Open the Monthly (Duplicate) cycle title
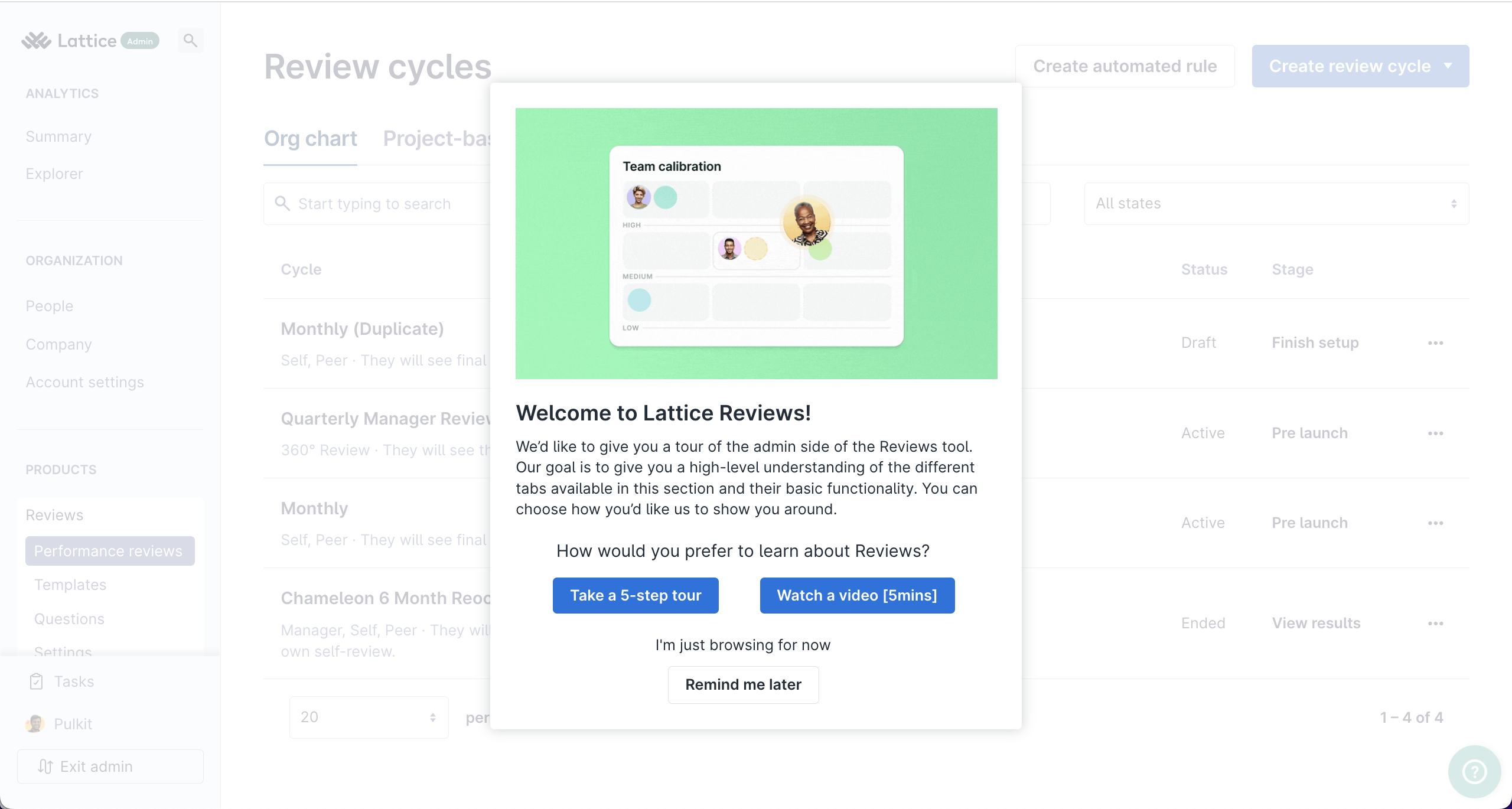This screenshot has height=809, width=1512. click(x=362, y=329)
